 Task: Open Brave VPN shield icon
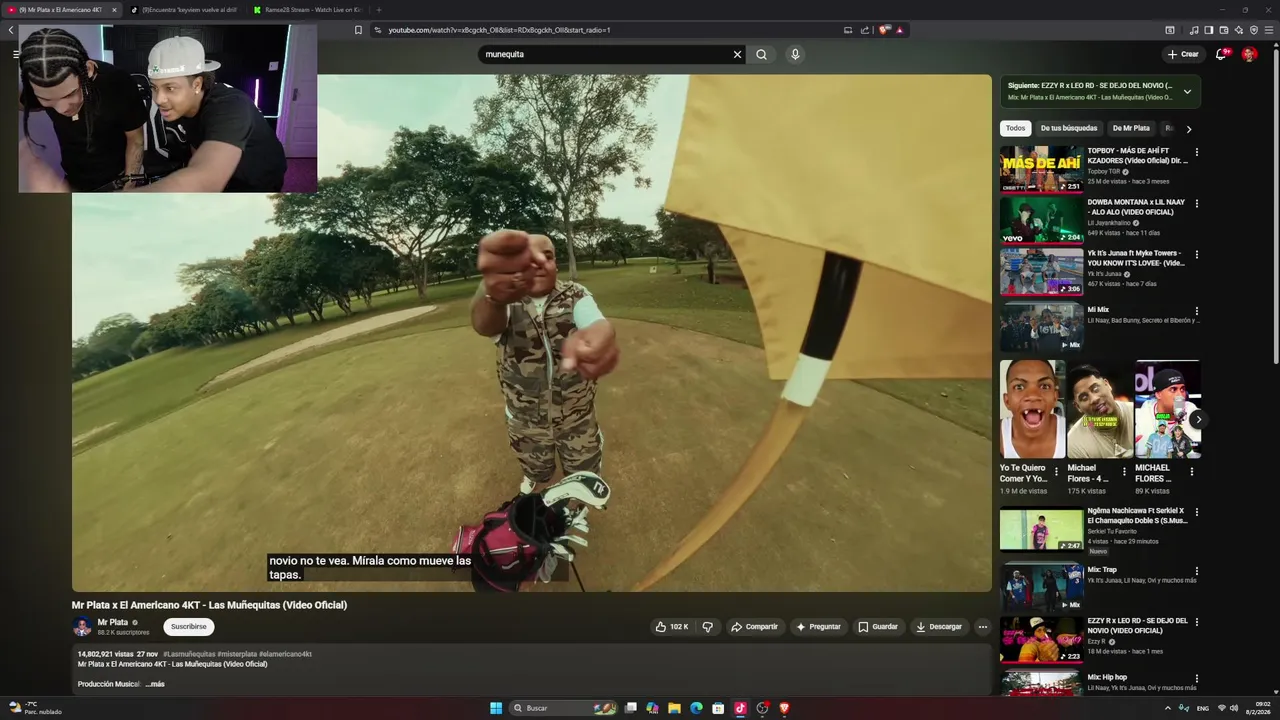click(x=1253, y=30)
